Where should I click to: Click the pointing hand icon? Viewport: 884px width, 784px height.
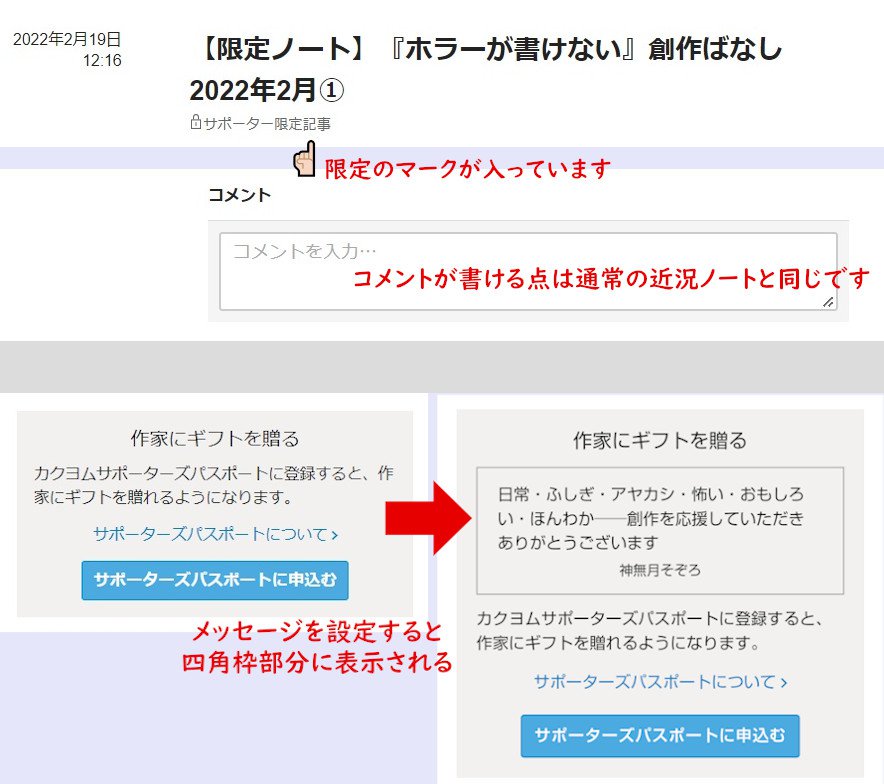[x=305, y=160]
